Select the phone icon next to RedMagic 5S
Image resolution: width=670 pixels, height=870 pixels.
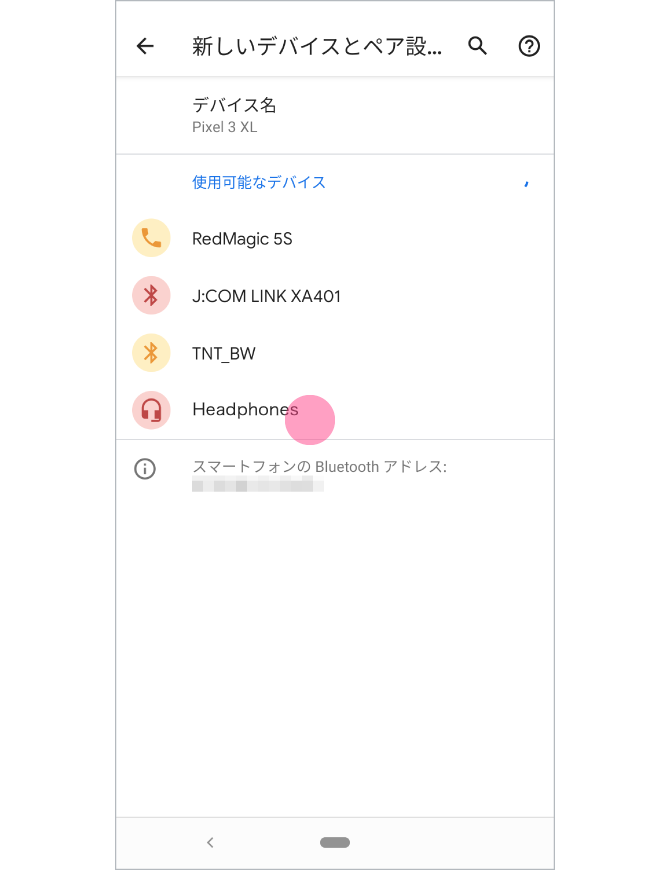(151, 238)
